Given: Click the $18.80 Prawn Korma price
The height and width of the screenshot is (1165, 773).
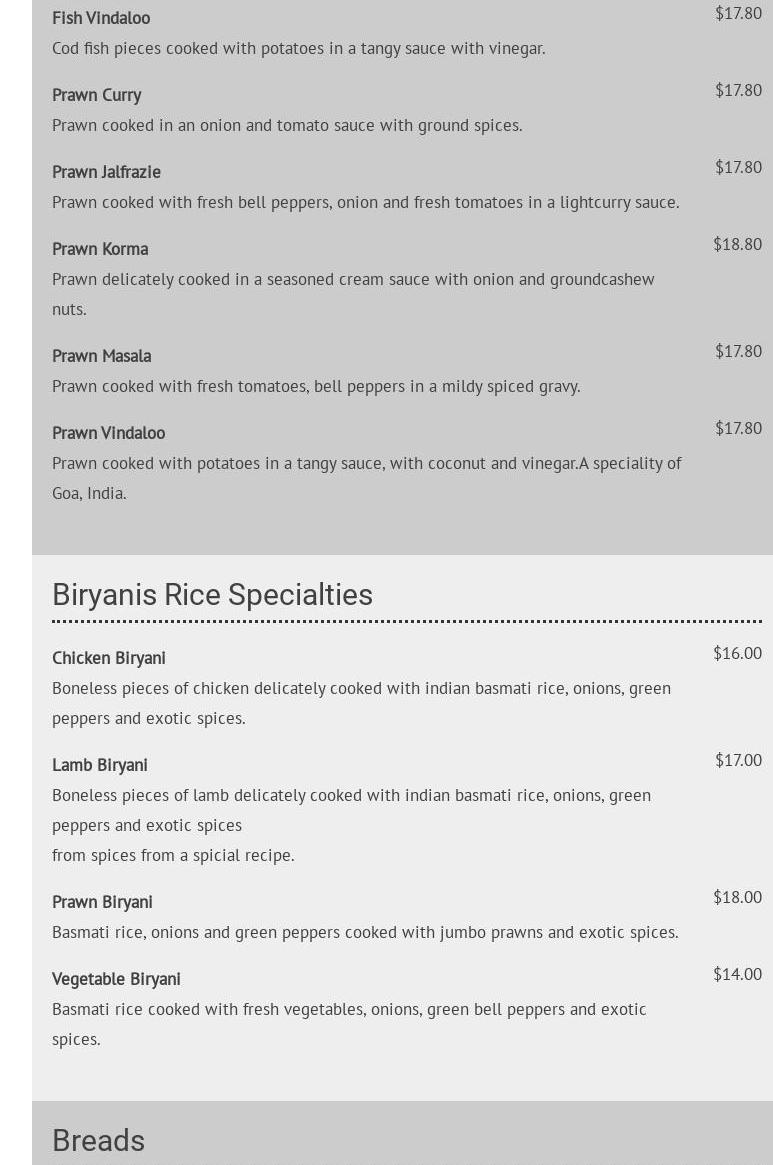Looking at the screenshot, I should click(737, 244).
